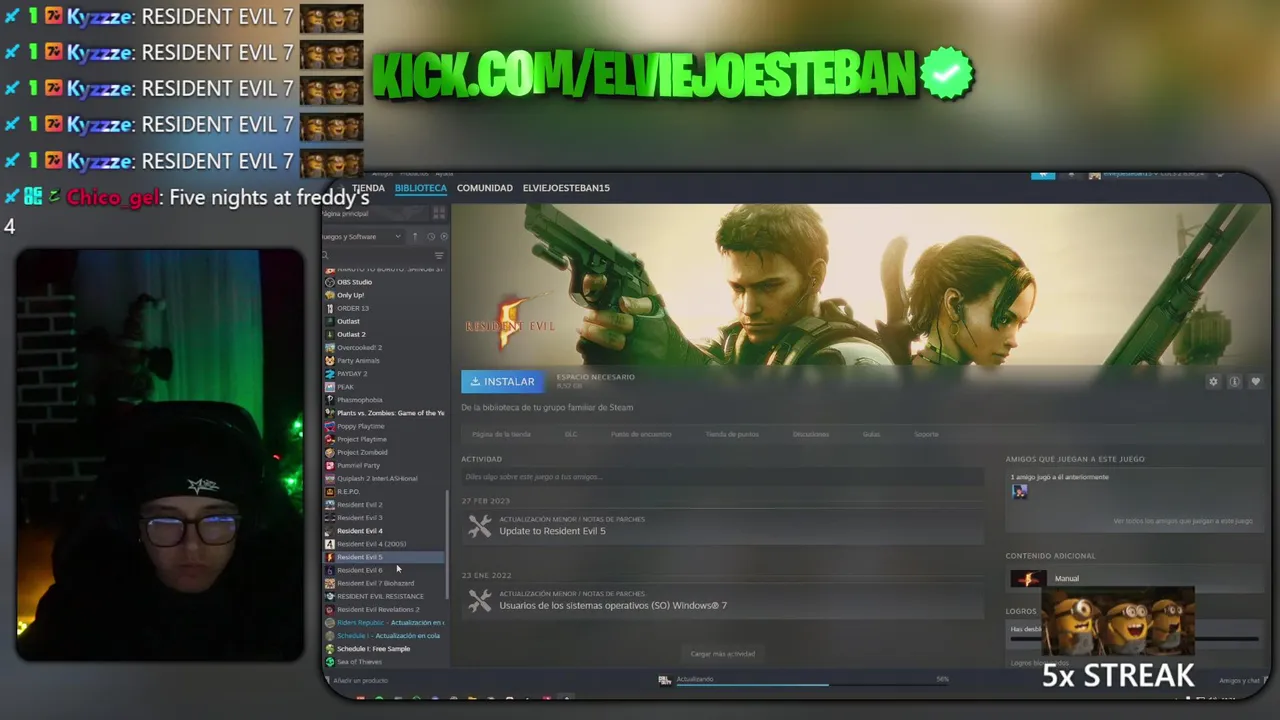Click the PAYDAY 2 game icon
The width and height of the screenshot is (1280, 720).
coord(330,373)
